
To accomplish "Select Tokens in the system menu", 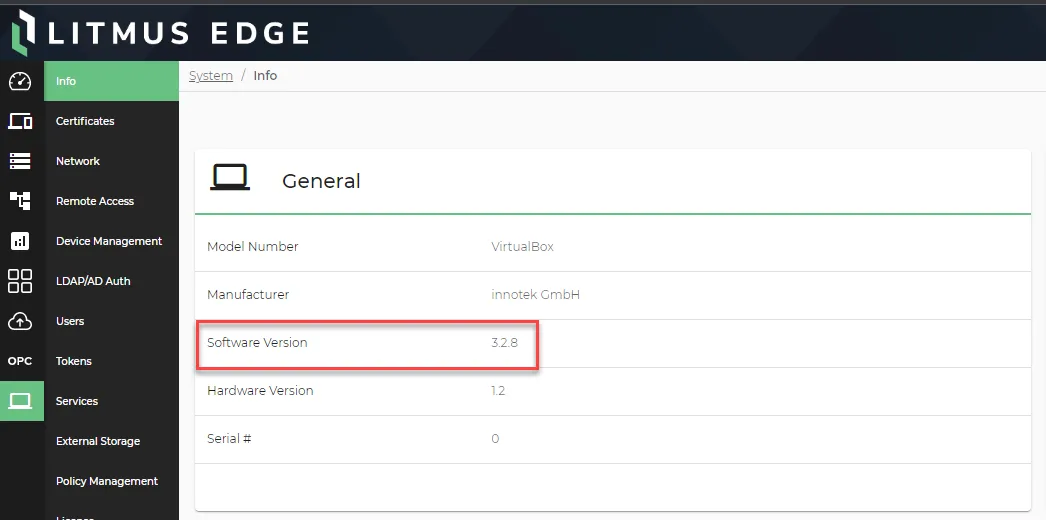I will [74, 361].
